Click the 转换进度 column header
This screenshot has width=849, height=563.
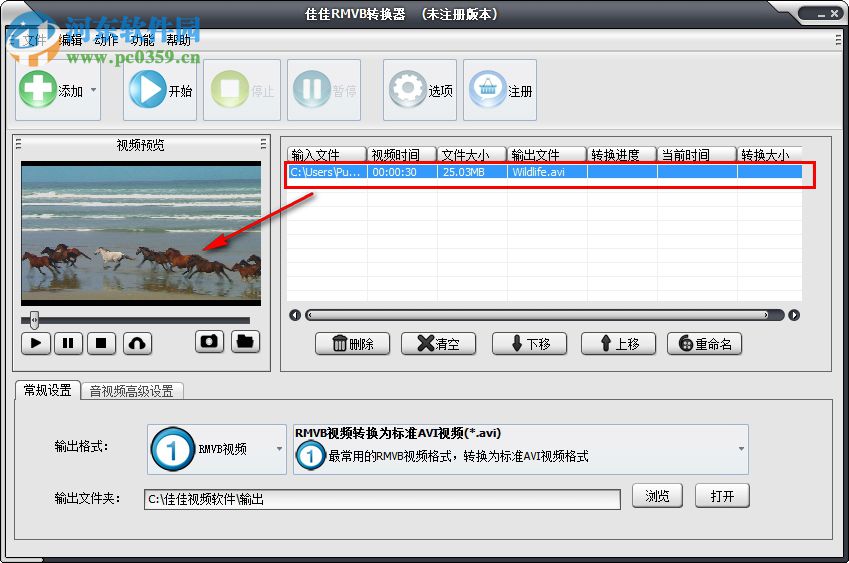(x=622, y=155)
